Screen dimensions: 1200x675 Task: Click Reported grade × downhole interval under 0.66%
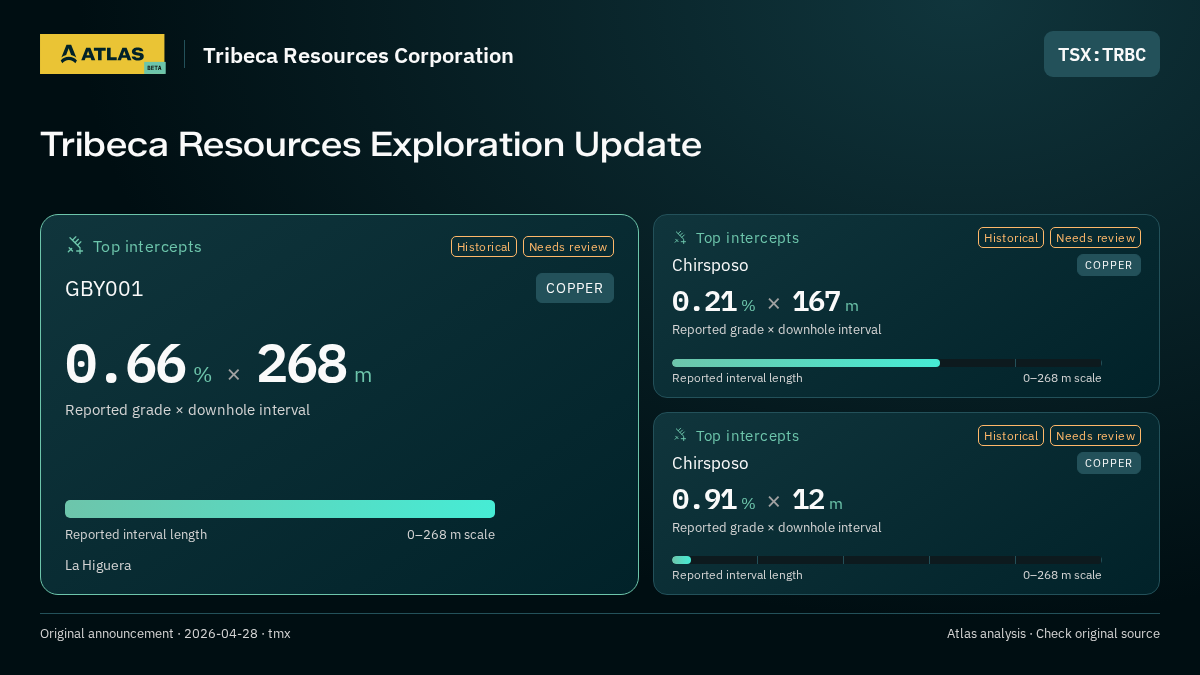(x=187, y=410)
